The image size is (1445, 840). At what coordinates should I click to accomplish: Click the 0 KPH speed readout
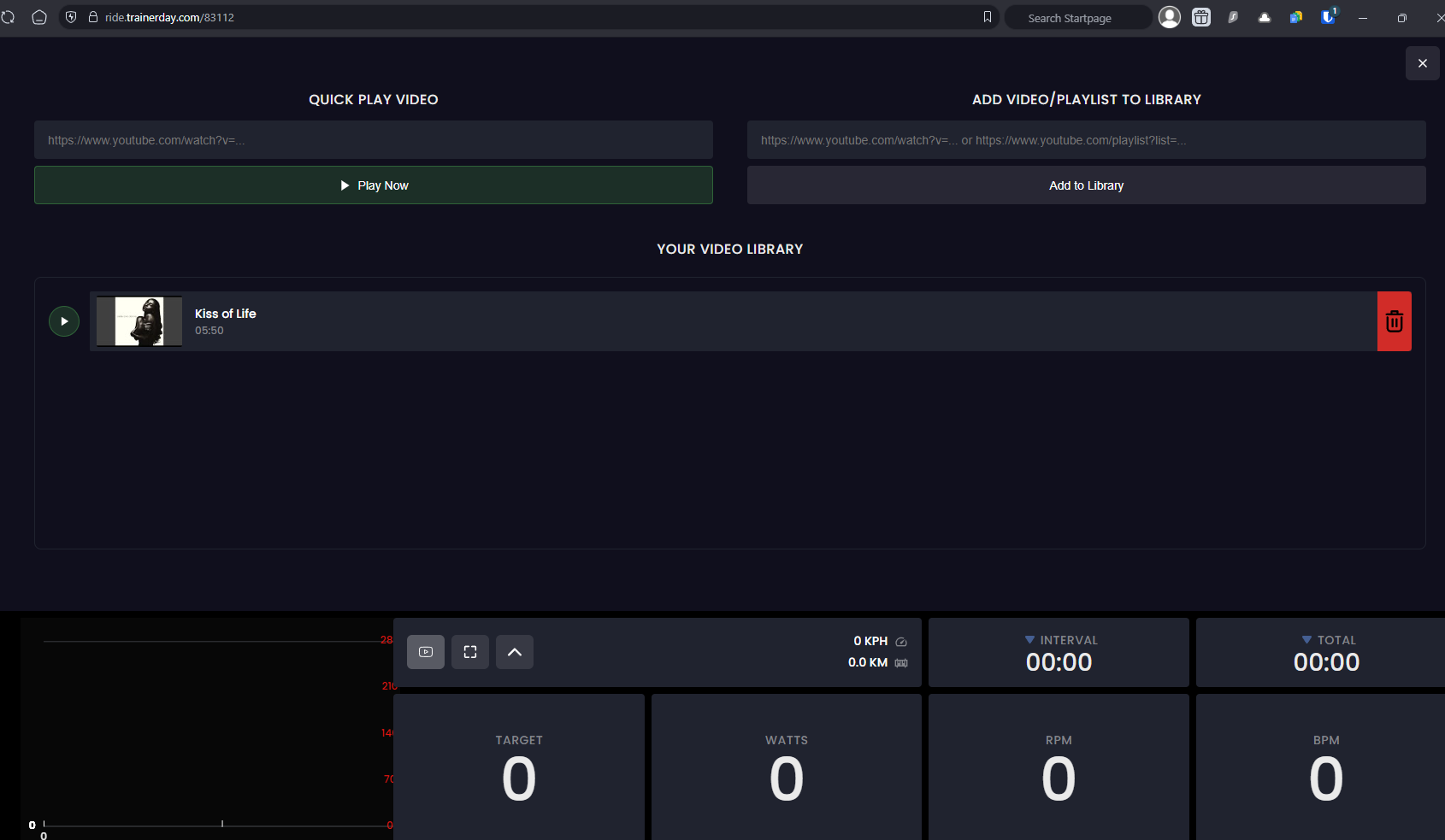point(870,641)
